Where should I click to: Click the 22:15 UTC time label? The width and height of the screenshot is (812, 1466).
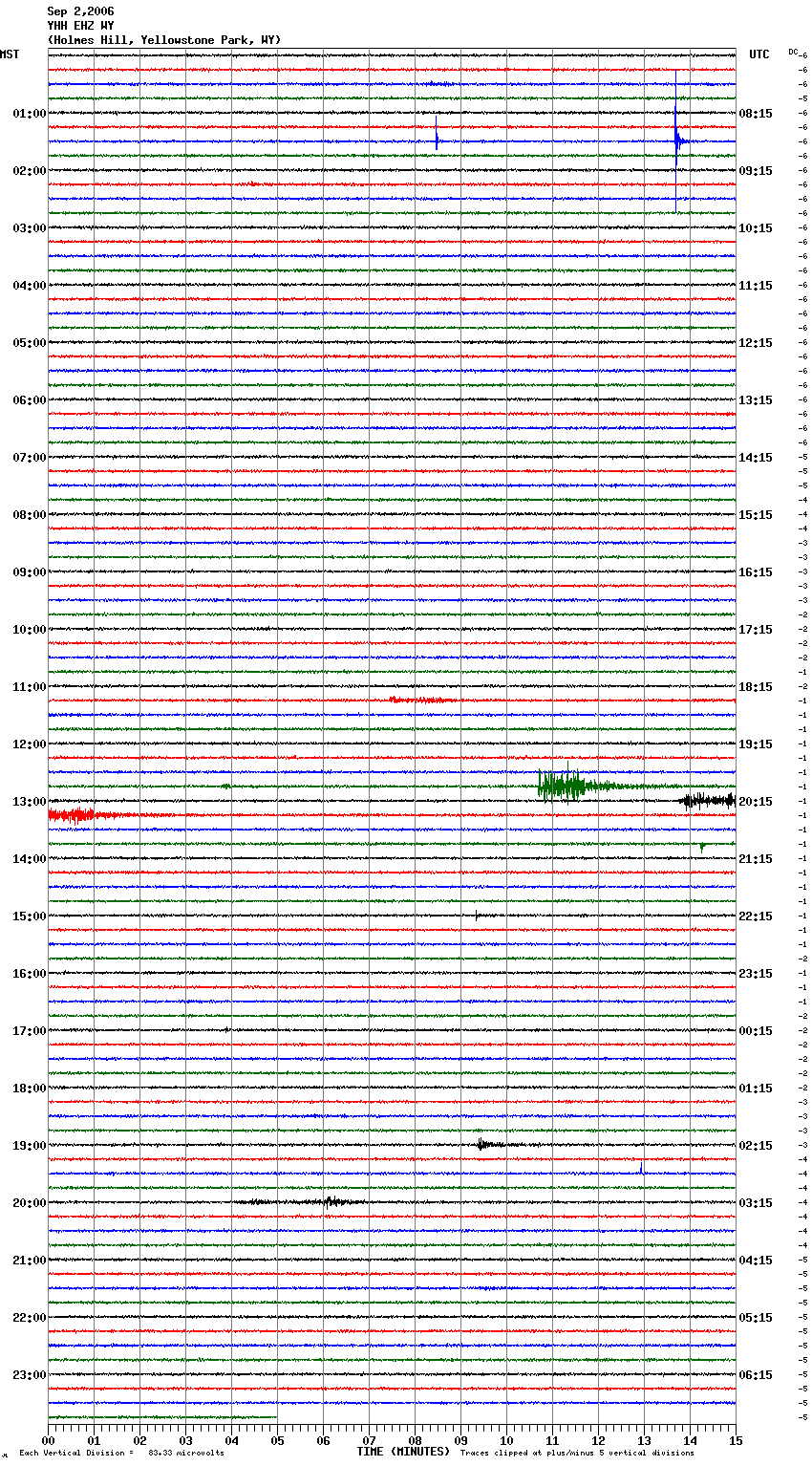[756, 916]
